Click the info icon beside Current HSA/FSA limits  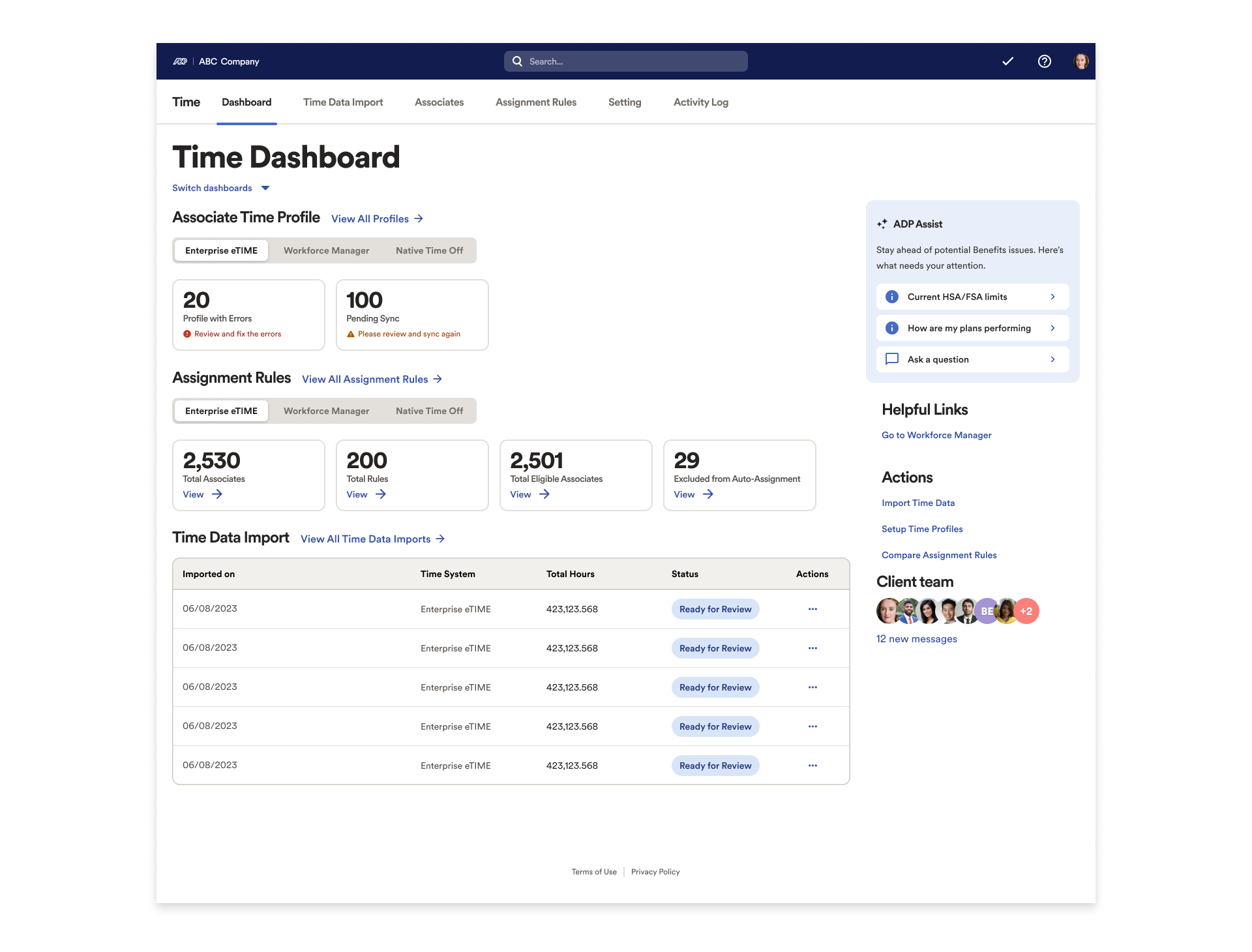tap(891, 296)
